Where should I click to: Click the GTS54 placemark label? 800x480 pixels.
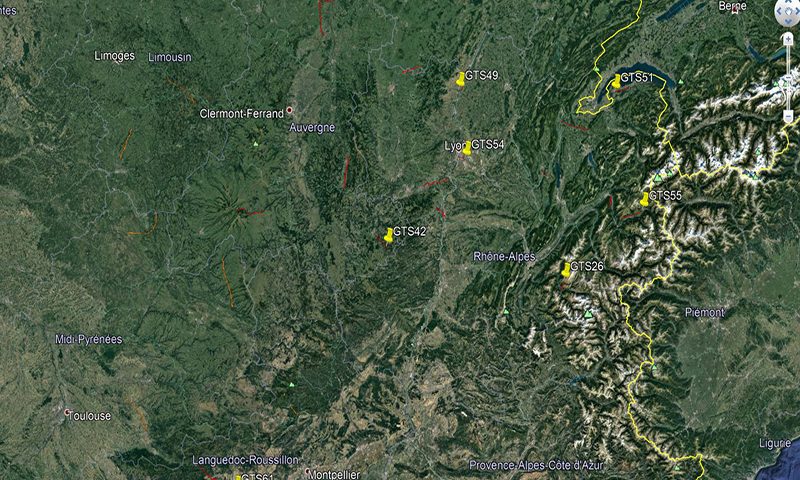tap(488, 144)
